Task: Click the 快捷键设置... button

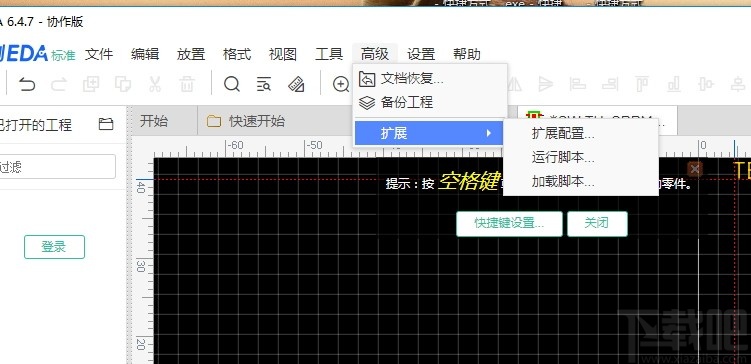Action: (x=509, y=224)
